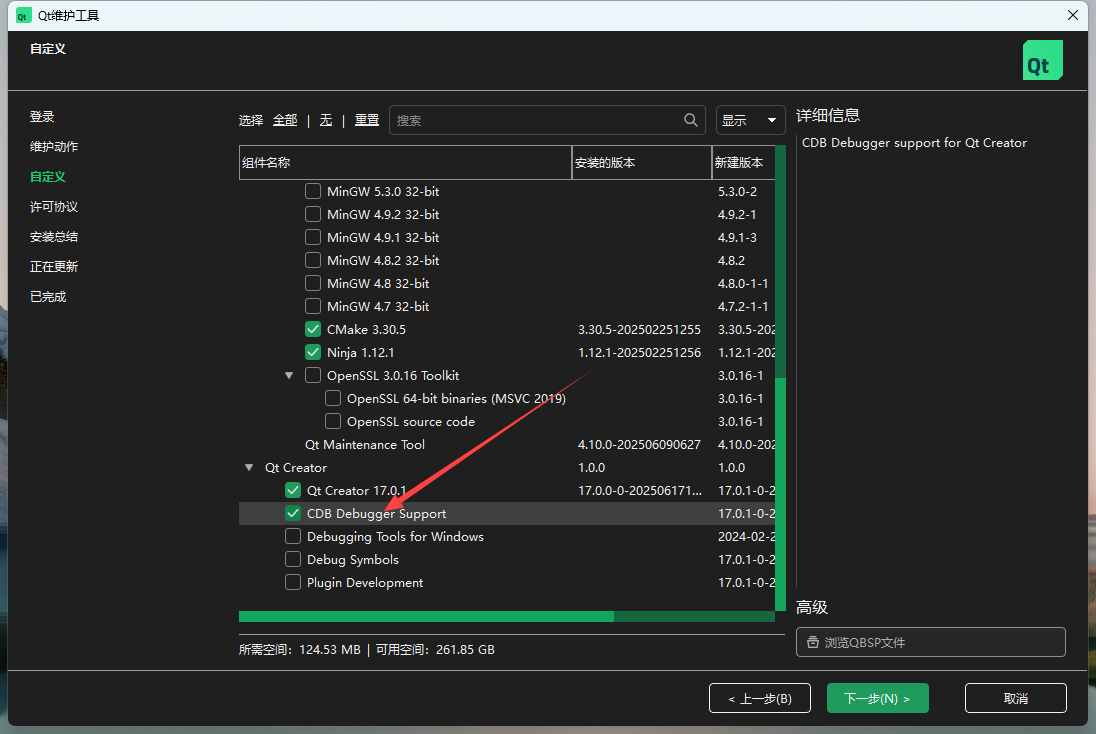Check MinGW 4.8 32-bit checkbox
Viewport: 1096px width, 734px height.
[x=313, y=283]
